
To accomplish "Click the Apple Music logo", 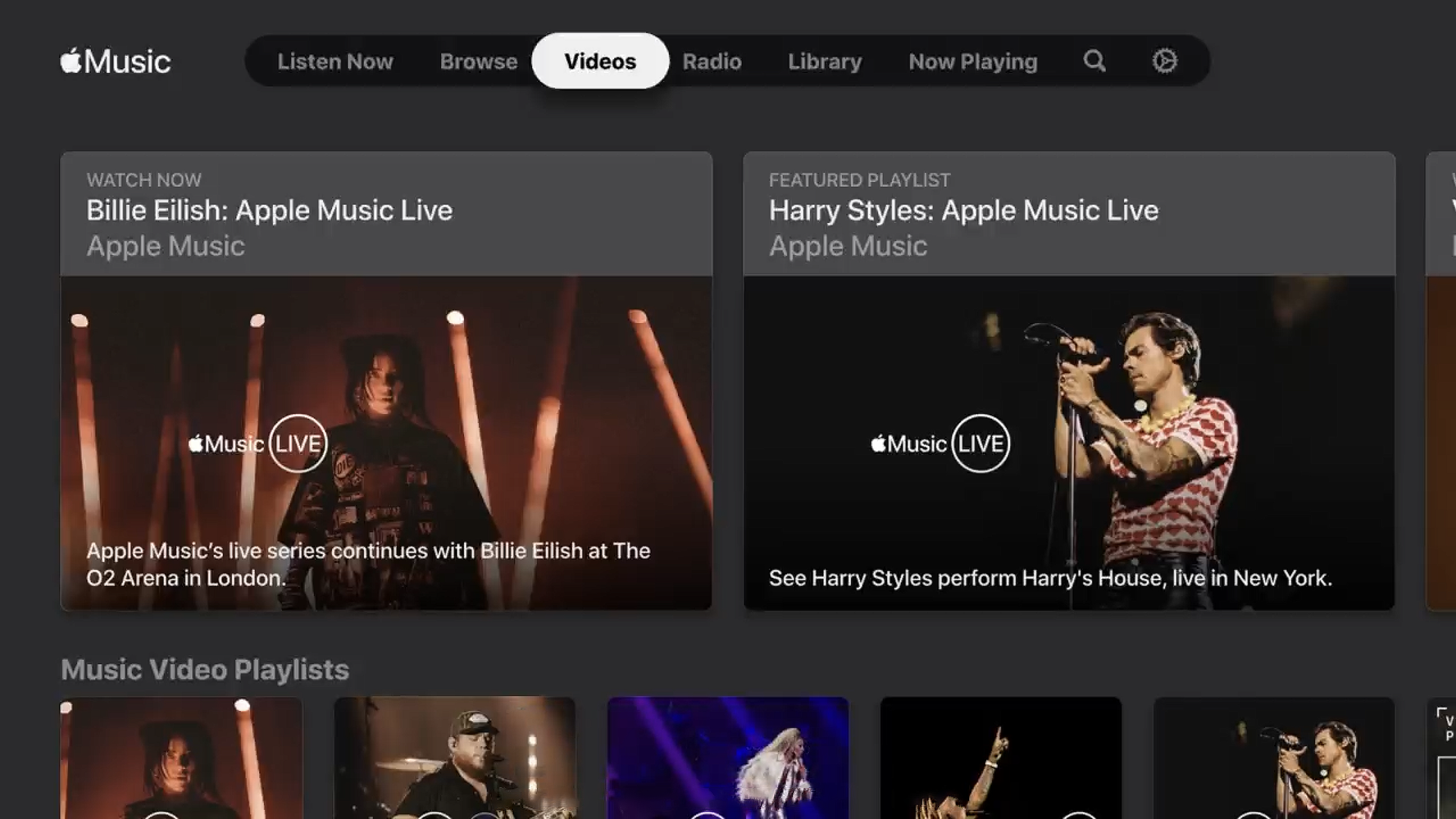I will coord(115,61).
